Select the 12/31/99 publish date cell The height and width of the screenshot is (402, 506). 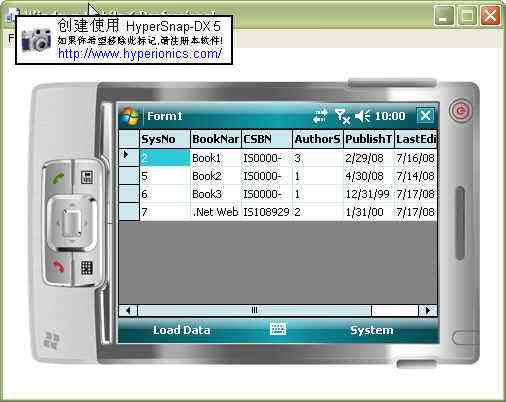369,194
